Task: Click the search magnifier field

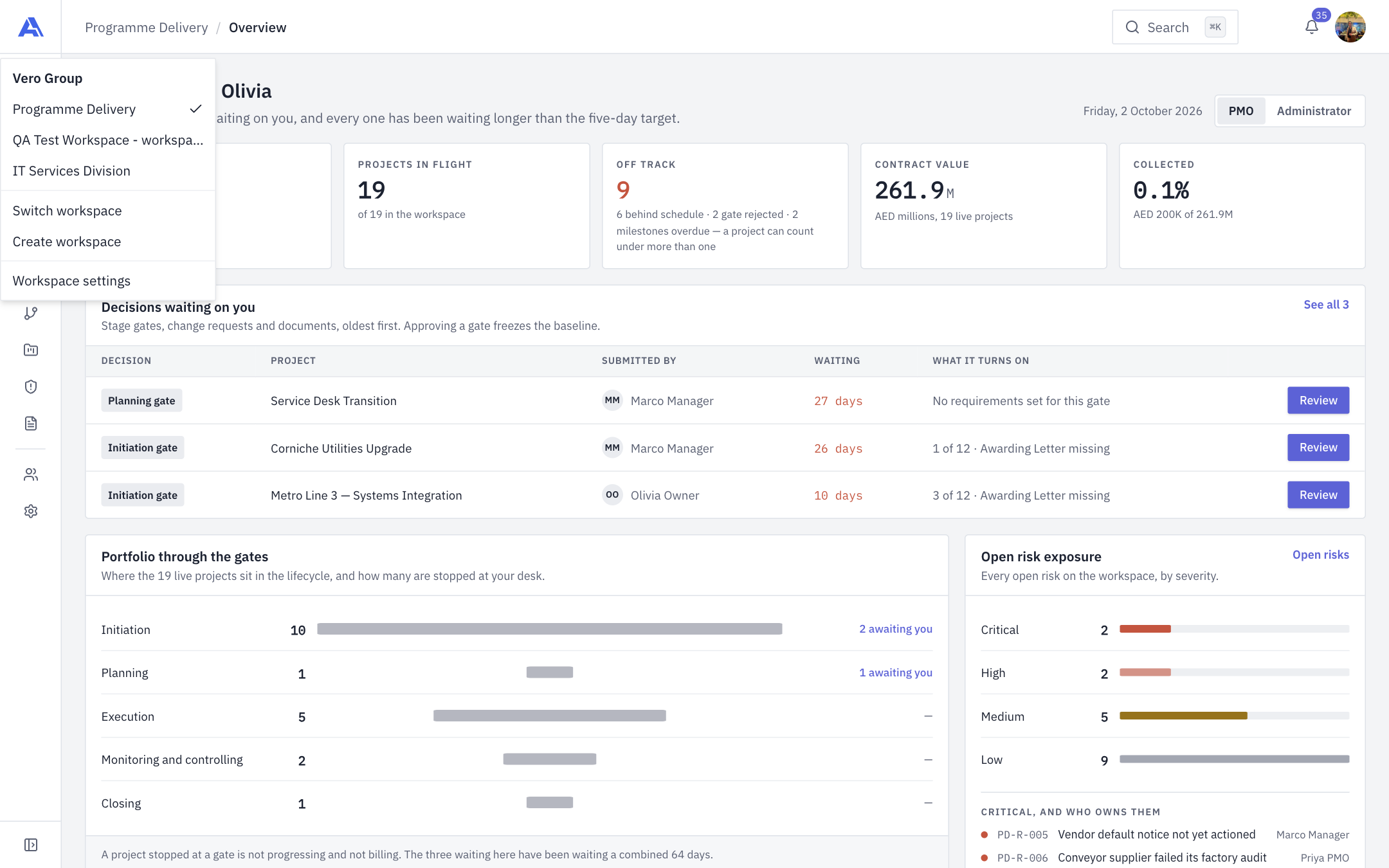Action: 1175,27
